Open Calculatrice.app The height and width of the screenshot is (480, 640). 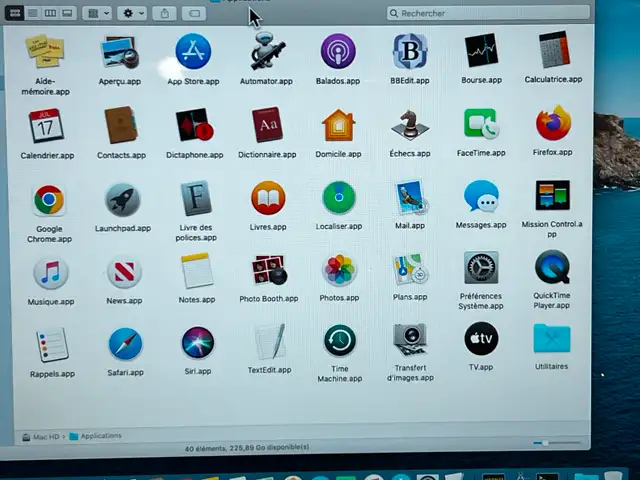pos(553,50)
